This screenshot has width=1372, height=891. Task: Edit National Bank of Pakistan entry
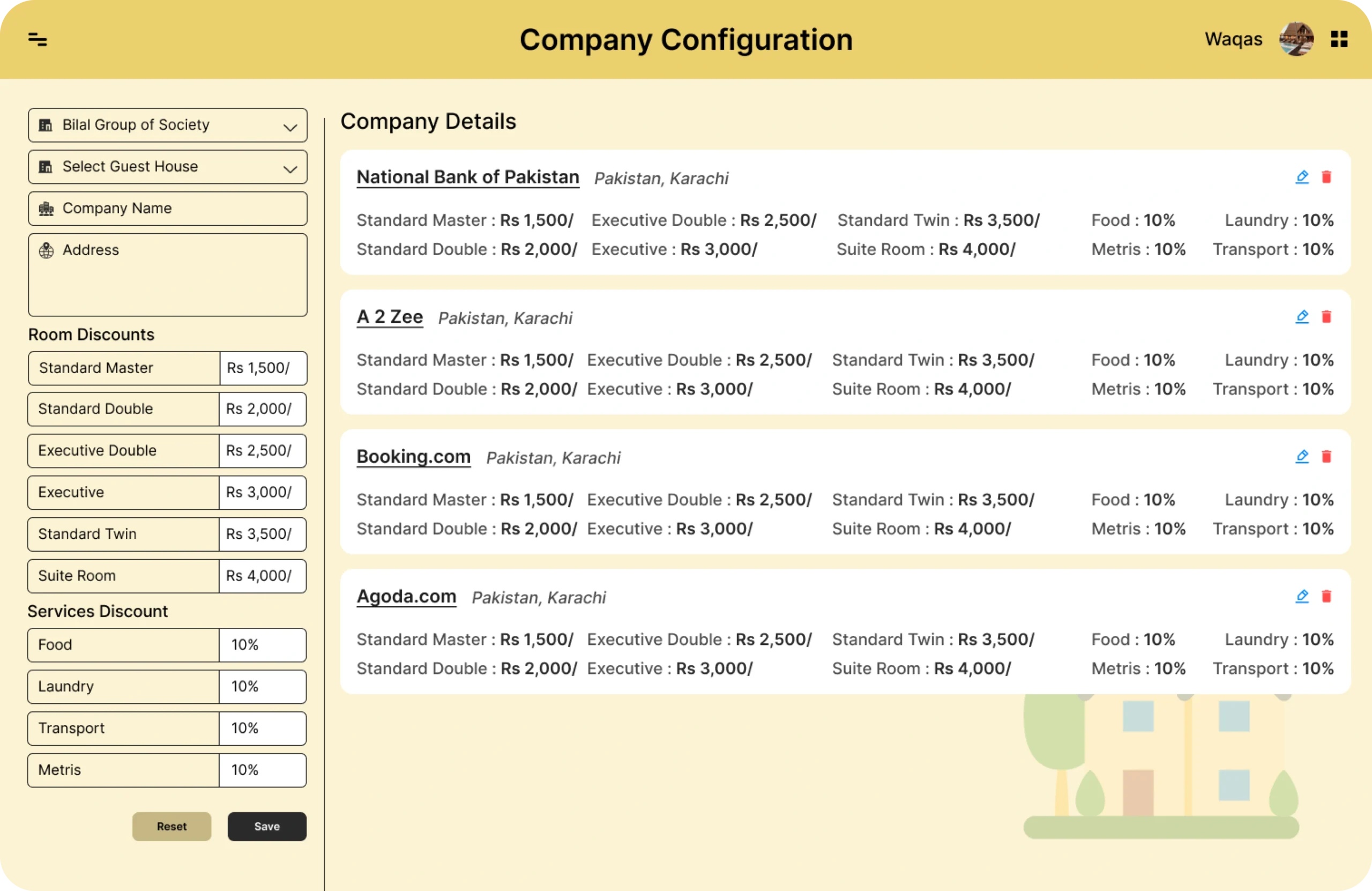(x=1302, y=177)
